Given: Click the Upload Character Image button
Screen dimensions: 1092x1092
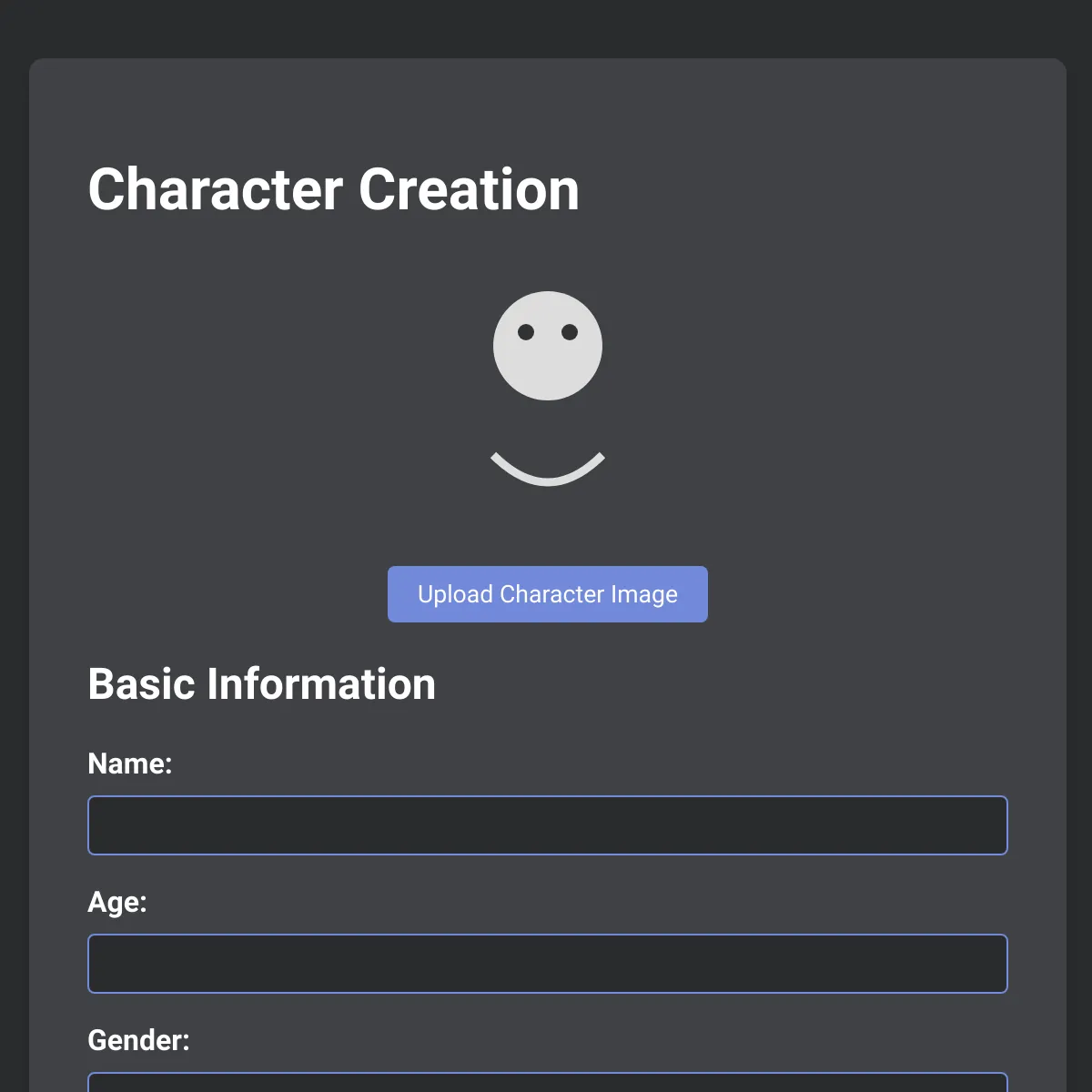Looking at the screenshot, I should click(548, 594).
